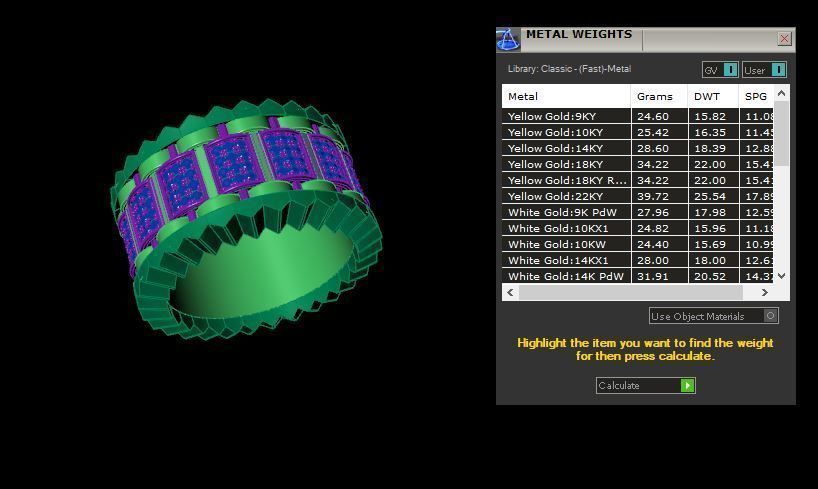Sort by the Metal column header
Screen dimensions: 818x489
[566, 97]
